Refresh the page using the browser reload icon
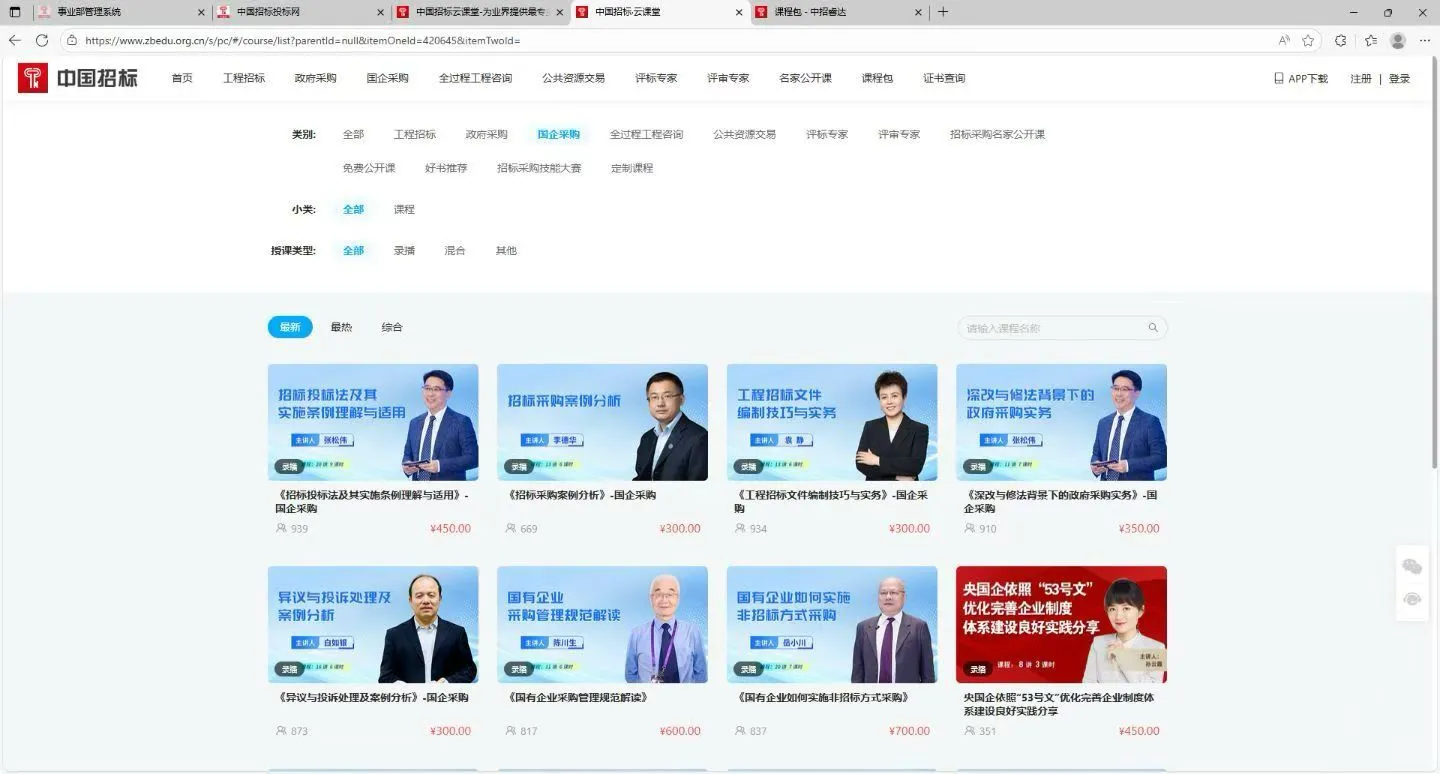 click(41, 41)
